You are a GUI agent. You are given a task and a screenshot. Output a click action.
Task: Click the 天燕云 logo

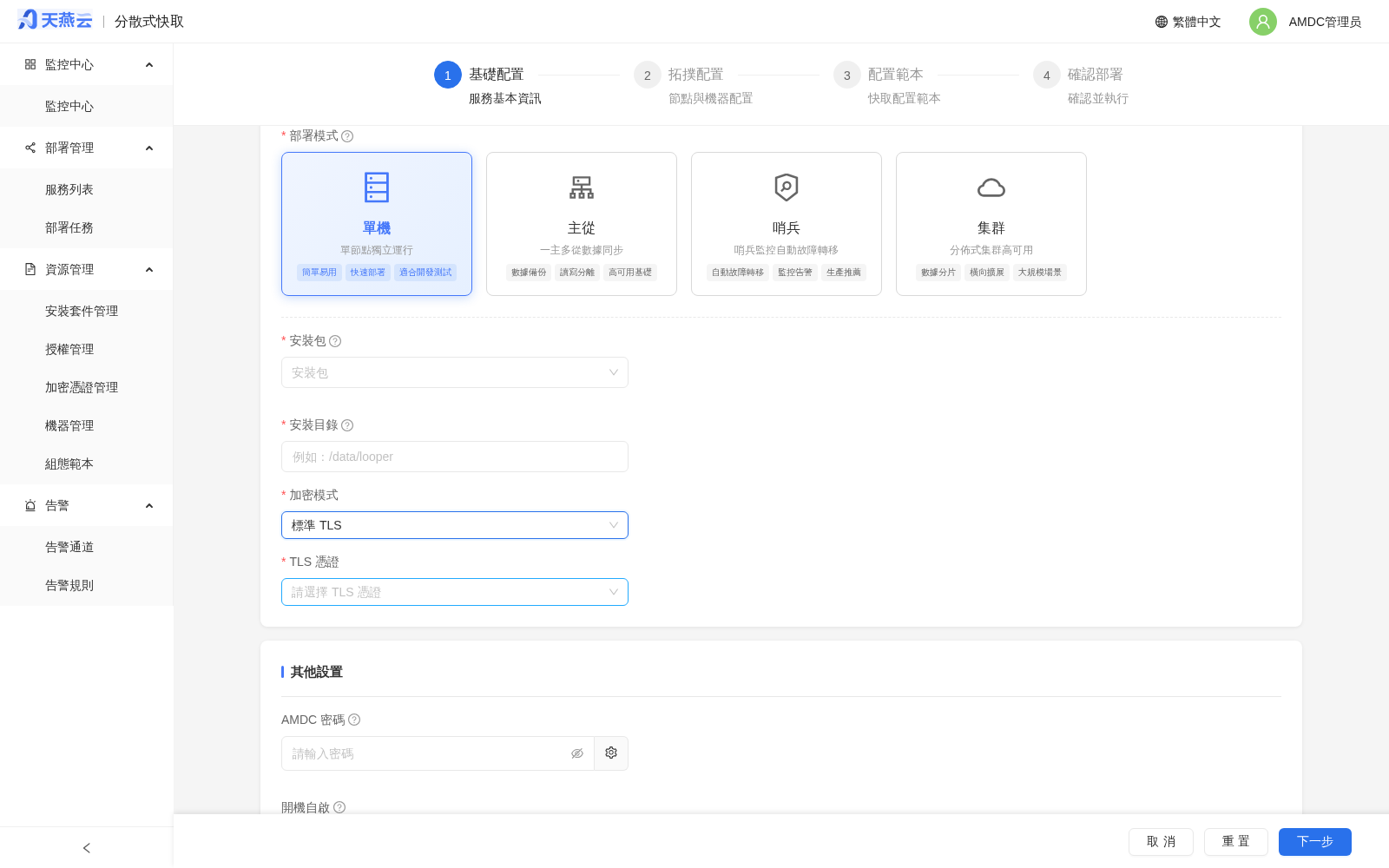coord(55,20)
